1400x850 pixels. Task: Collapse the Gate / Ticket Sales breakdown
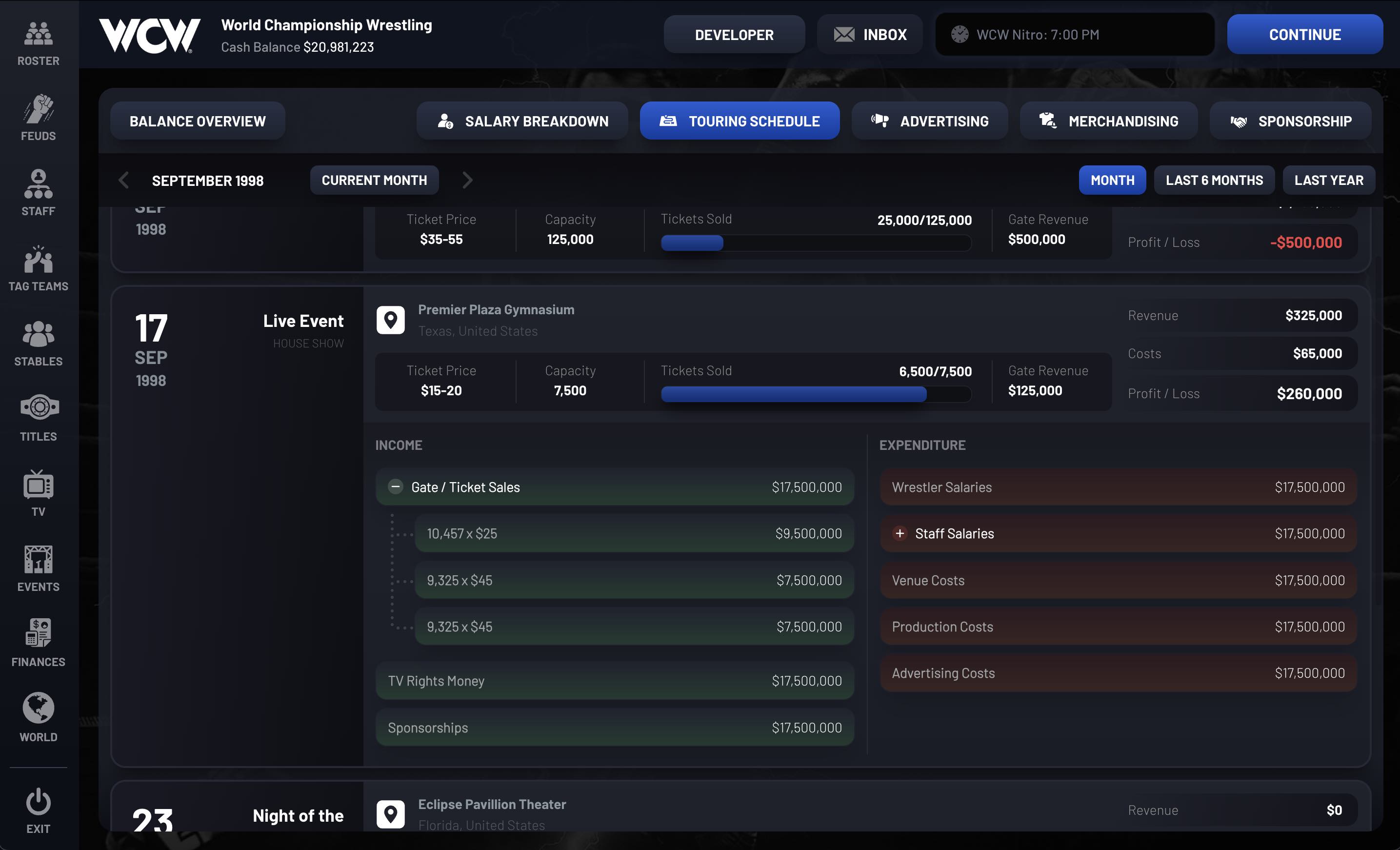coord(396,487)
